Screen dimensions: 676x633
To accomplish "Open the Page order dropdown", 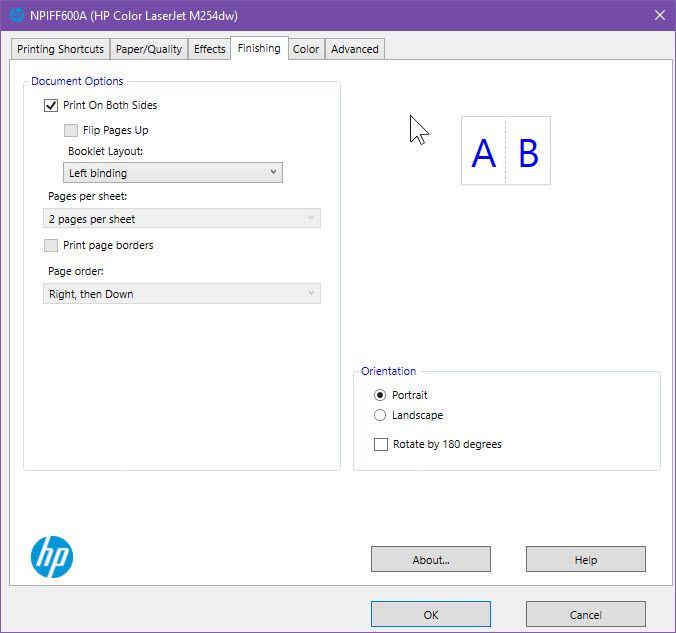I will coord(182,294).
